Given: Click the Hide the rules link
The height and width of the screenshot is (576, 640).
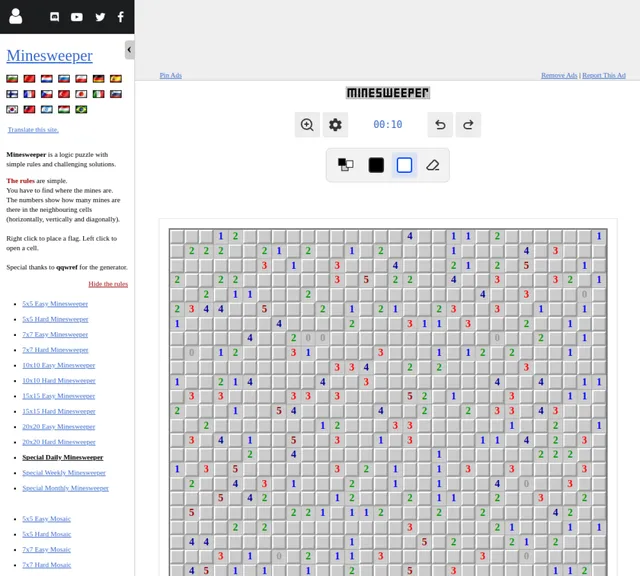Looking at the screenshot, I should (x=108, y=284).
